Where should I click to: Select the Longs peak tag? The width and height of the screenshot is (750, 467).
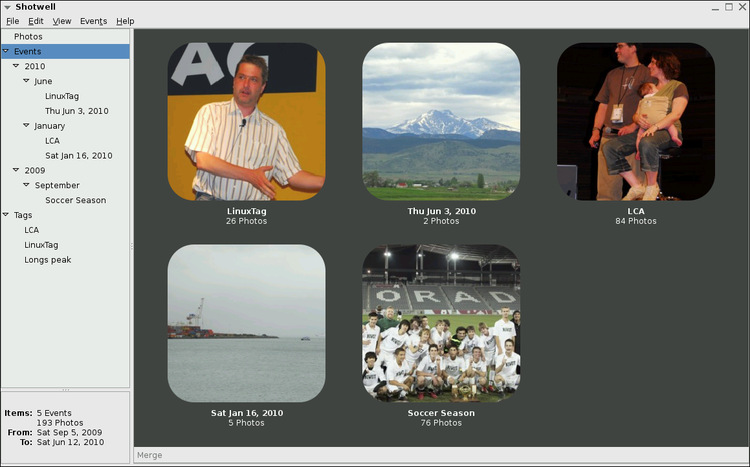47,260
